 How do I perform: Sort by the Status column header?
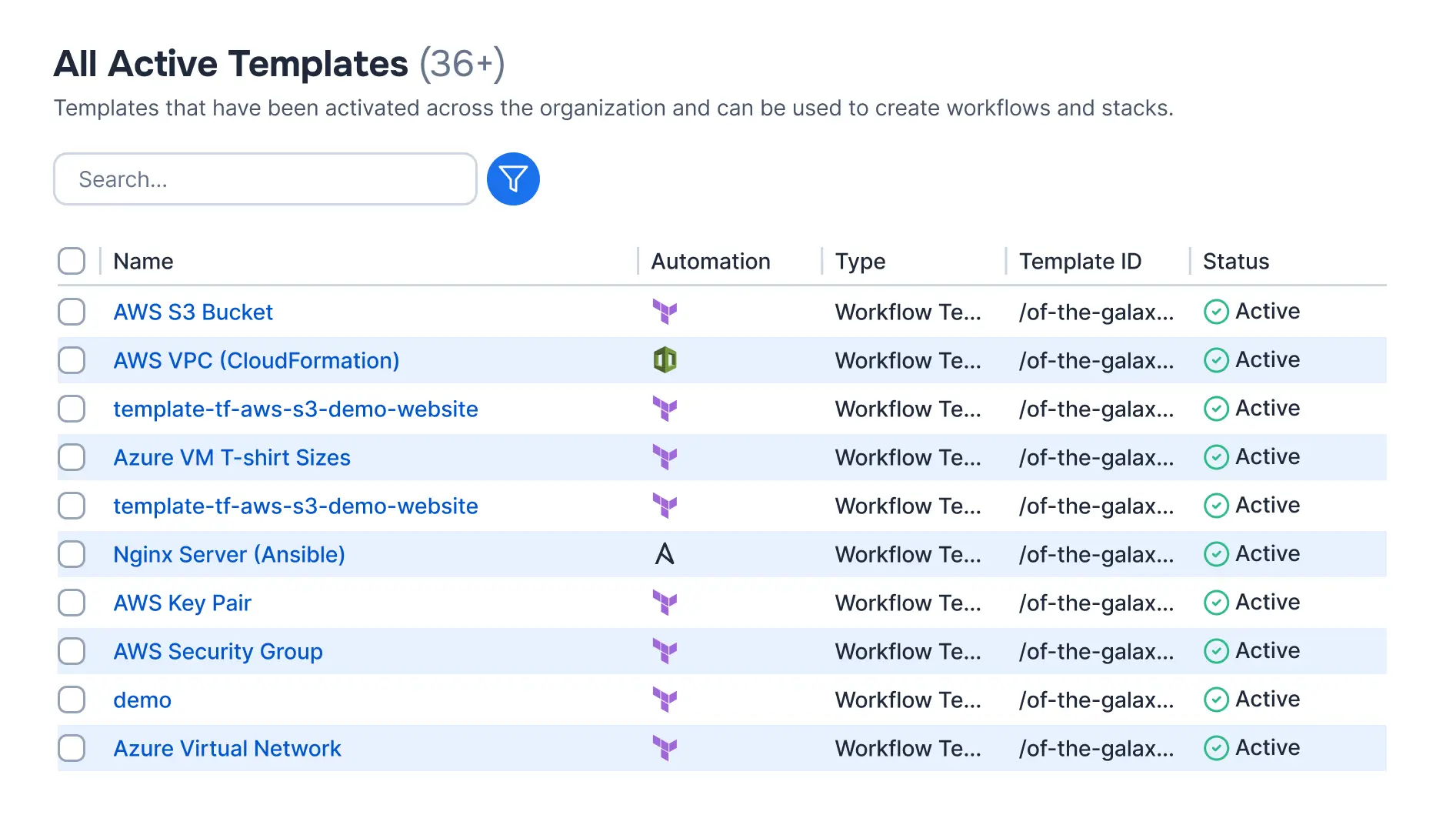coord(1236,261)
